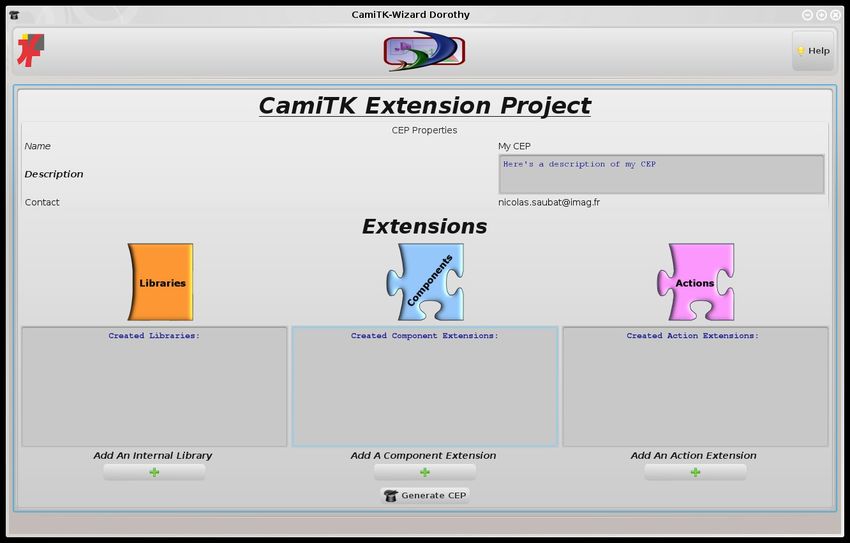
Task: Click the Created Component Extensions list area
Action: 425,387
